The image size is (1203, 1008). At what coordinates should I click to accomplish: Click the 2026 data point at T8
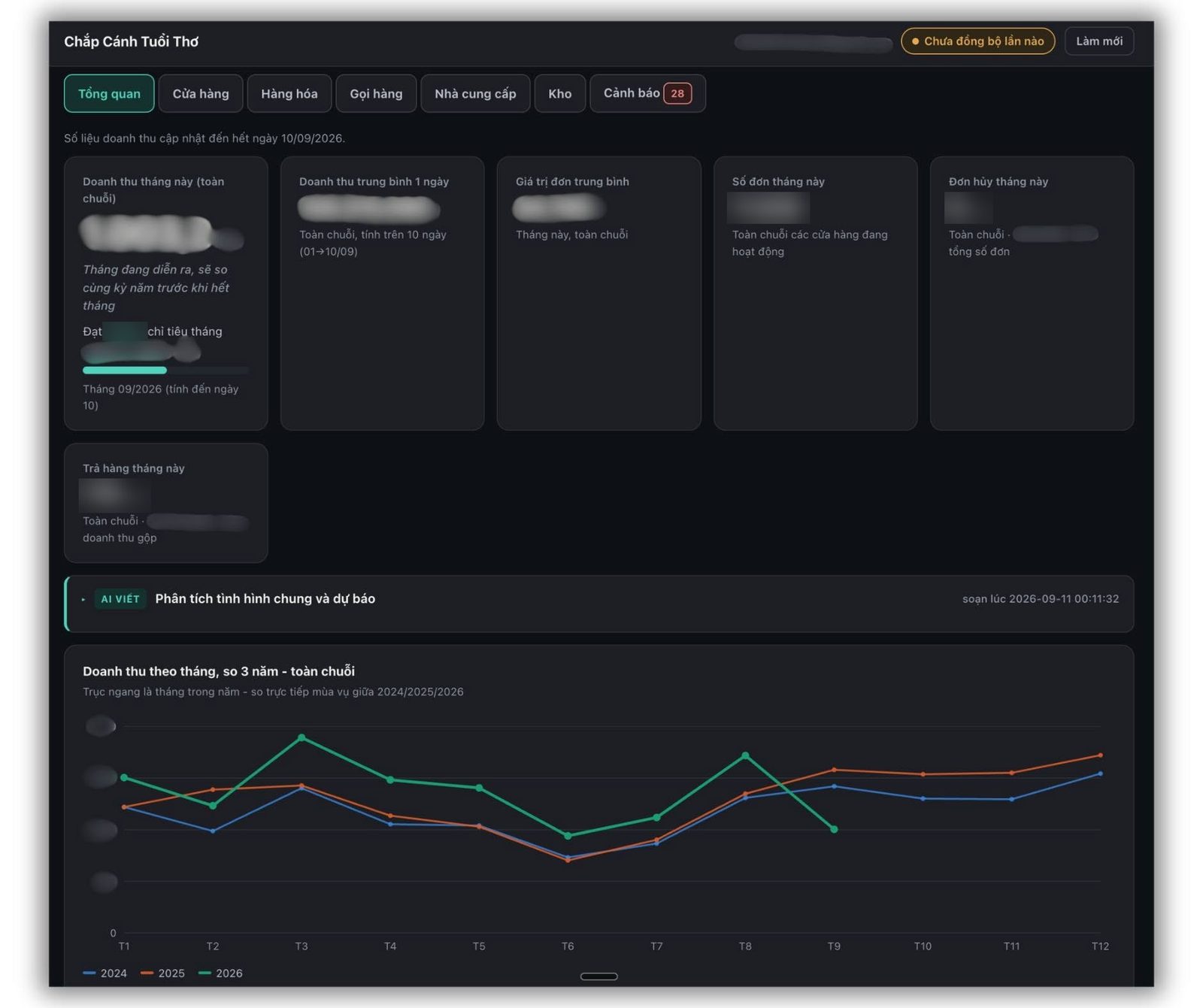coord(745,755)
